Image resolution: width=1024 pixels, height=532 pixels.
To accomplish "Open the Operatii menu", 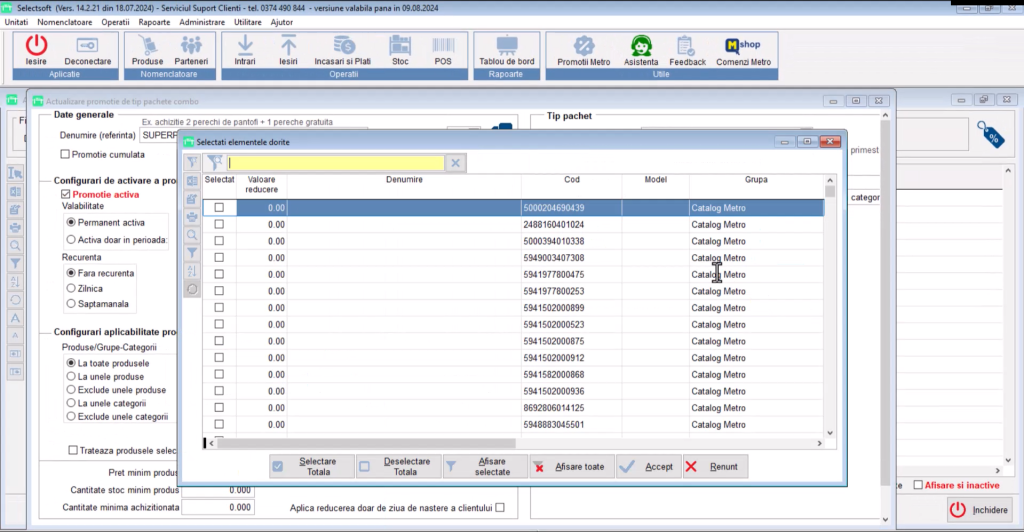I will pos(116,21).
